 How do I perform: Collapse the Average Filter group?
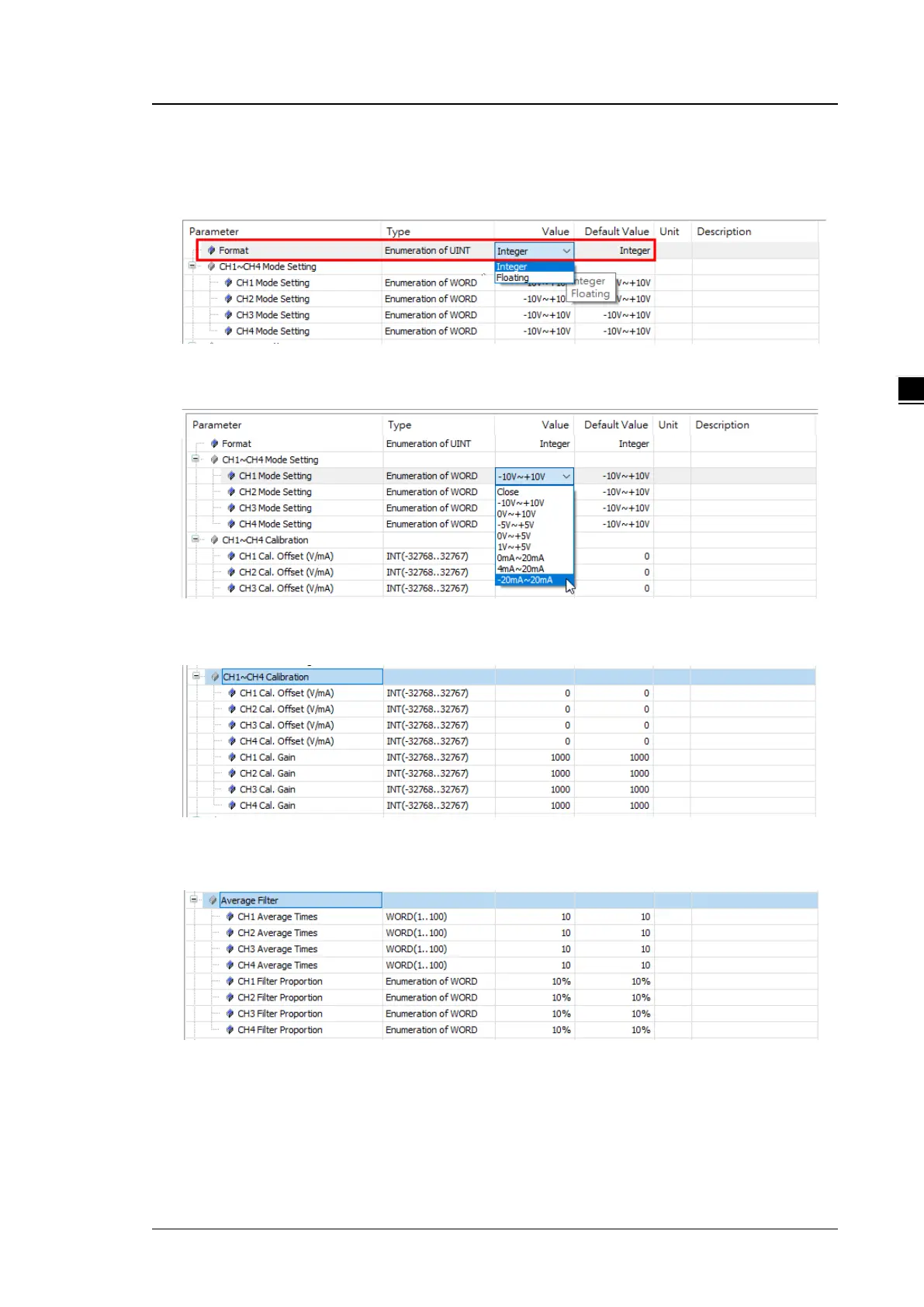pyautogui.click(x=194, y=900)
